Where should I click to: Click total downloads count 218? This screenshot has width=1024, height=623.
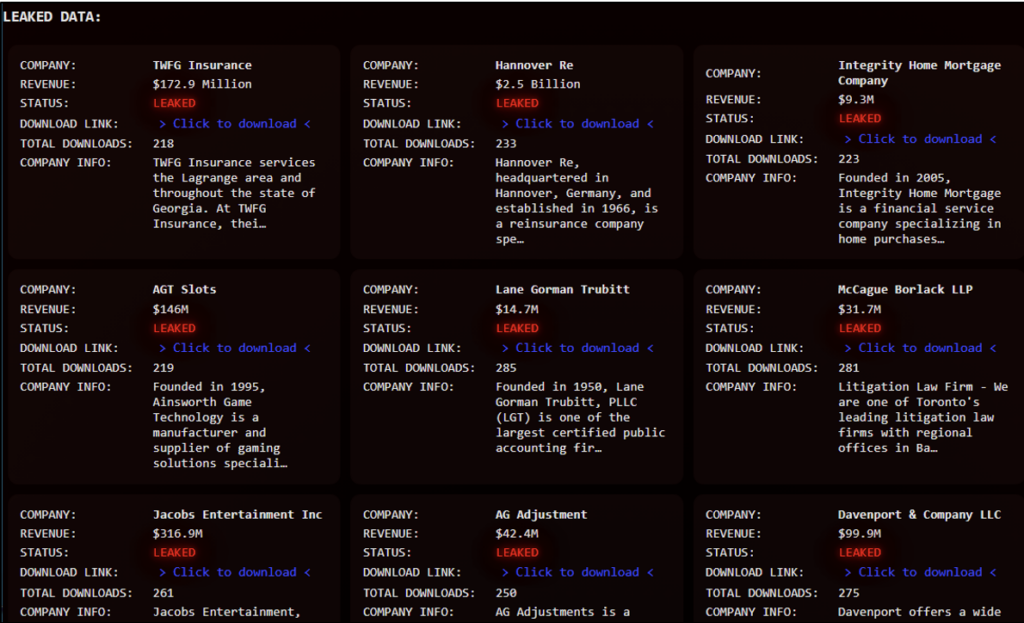point(163,144)
